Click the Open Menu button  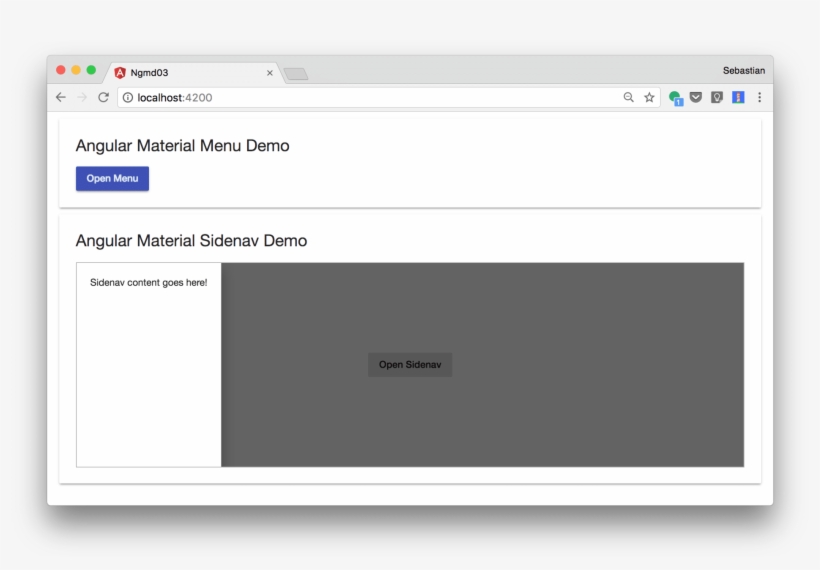(x=112, y=178)
